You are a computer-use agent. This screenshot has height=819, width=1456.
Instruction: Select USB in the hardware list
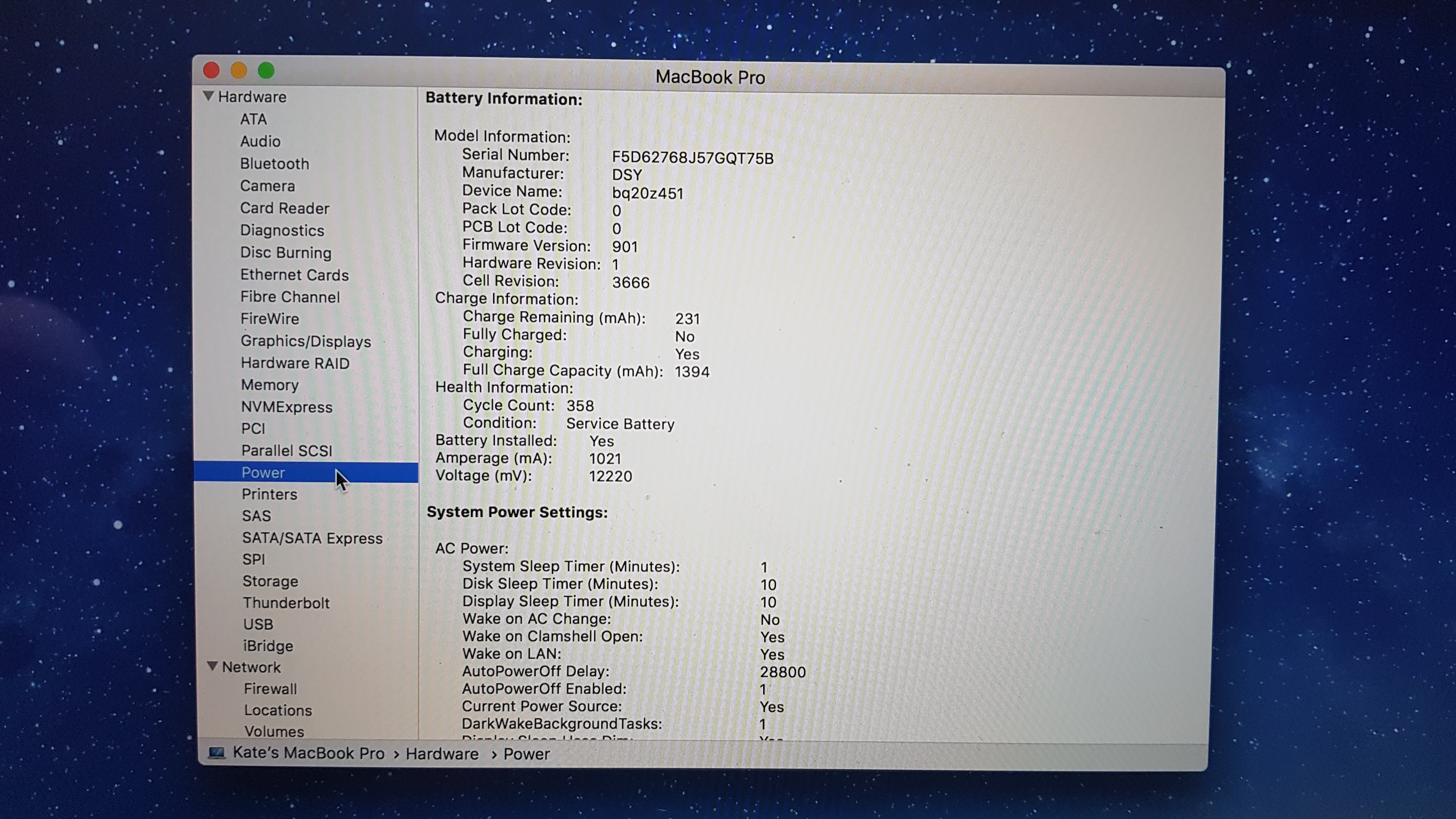tap(258, 624)
